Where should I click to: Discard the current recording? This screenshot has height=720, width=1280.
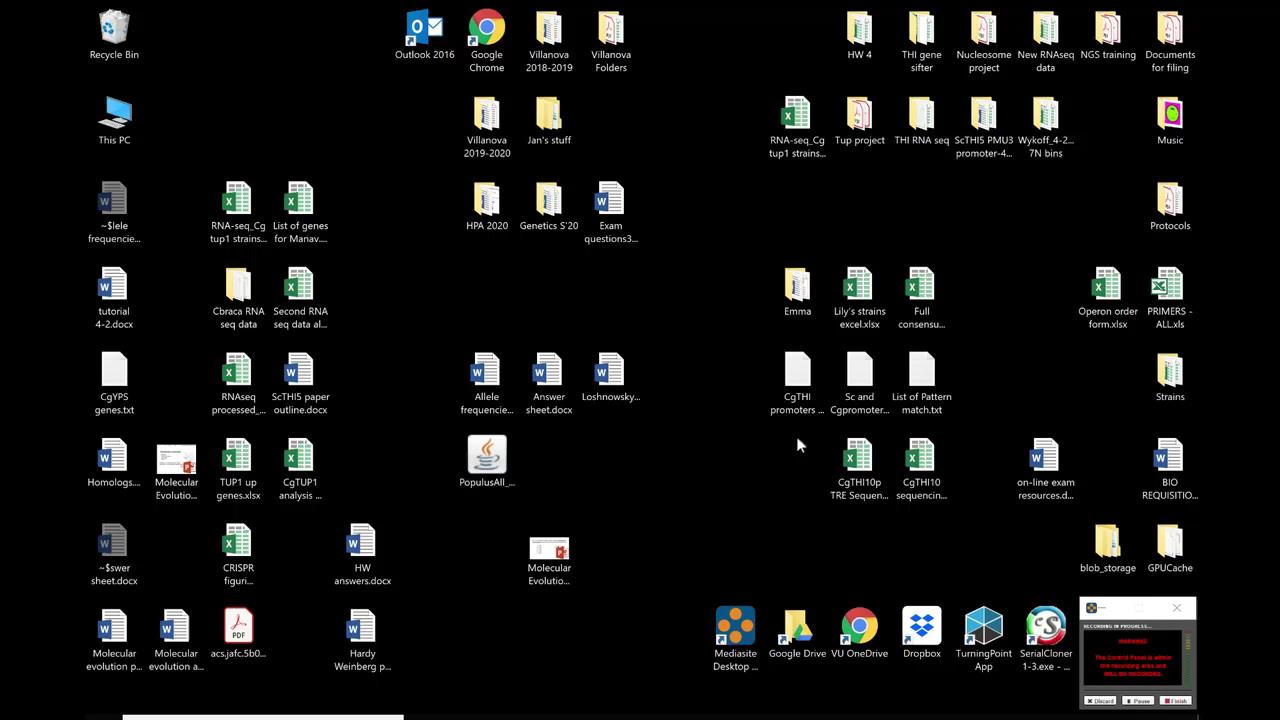[1100, 701]
